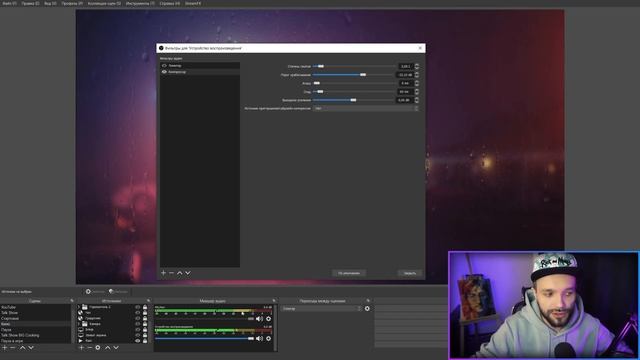Hide the Градиент browser source

[138, 318]
